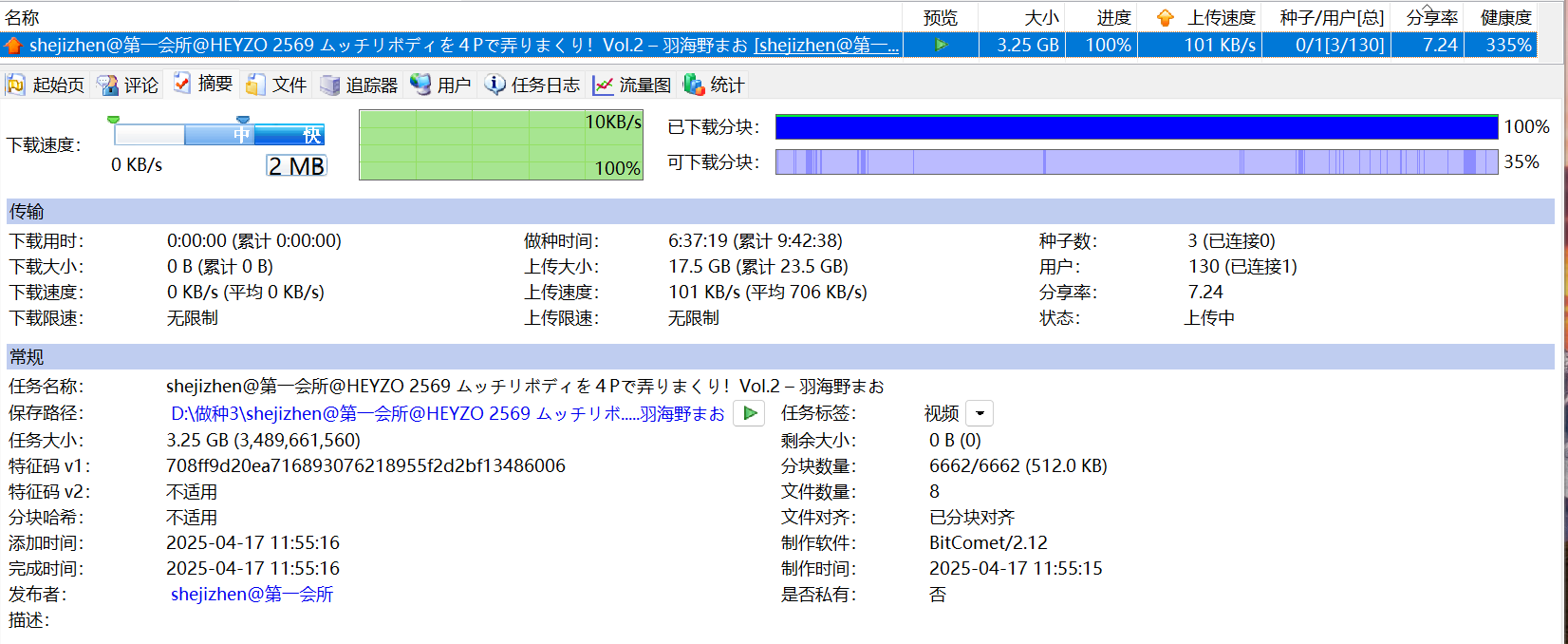
Task: Switch to the 摘要 summary tab
Action: coord(202,84)
